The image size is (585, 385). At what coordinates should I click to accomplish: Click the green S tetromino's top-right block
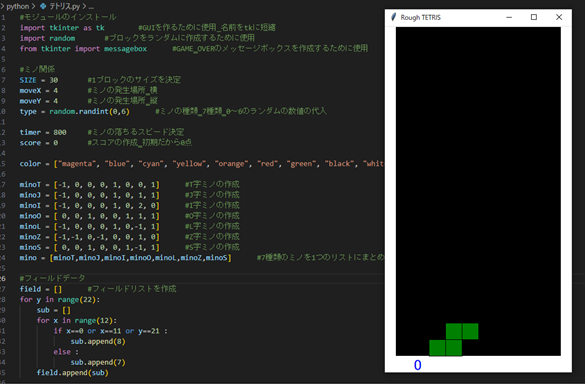(470, 331)
